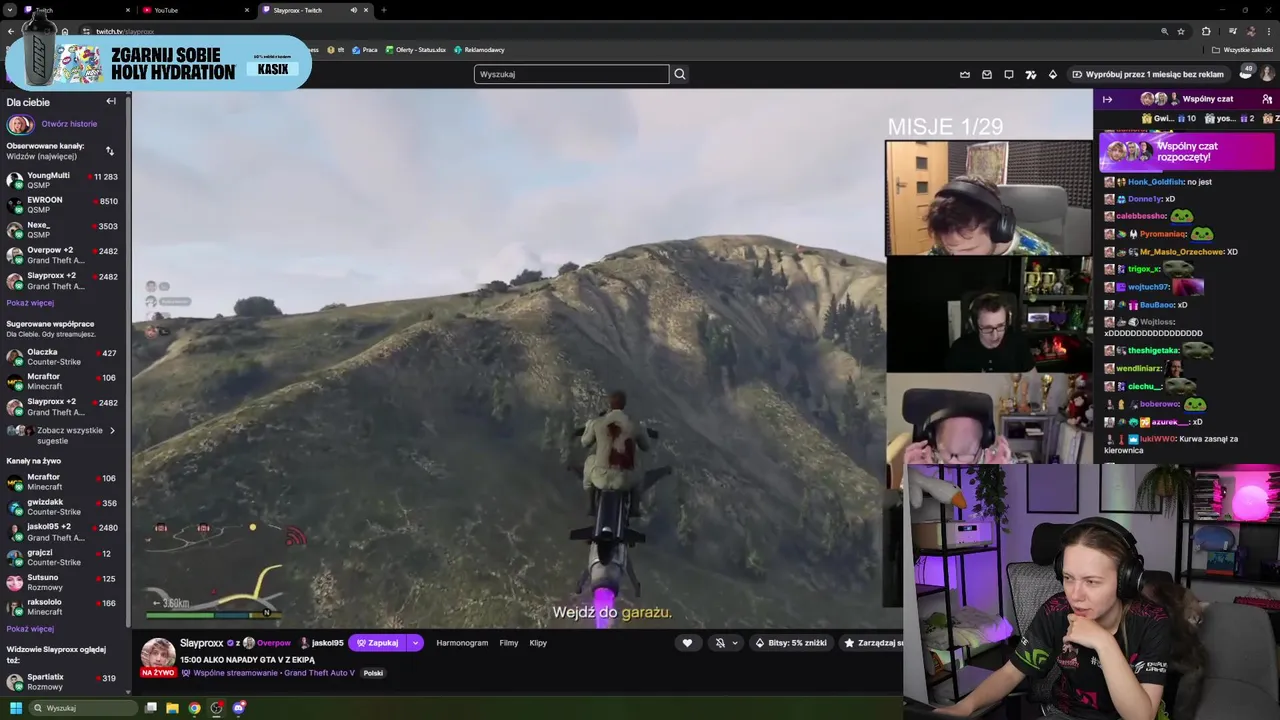Open the Zapukaj dropdown arrow

click(415, 643)
